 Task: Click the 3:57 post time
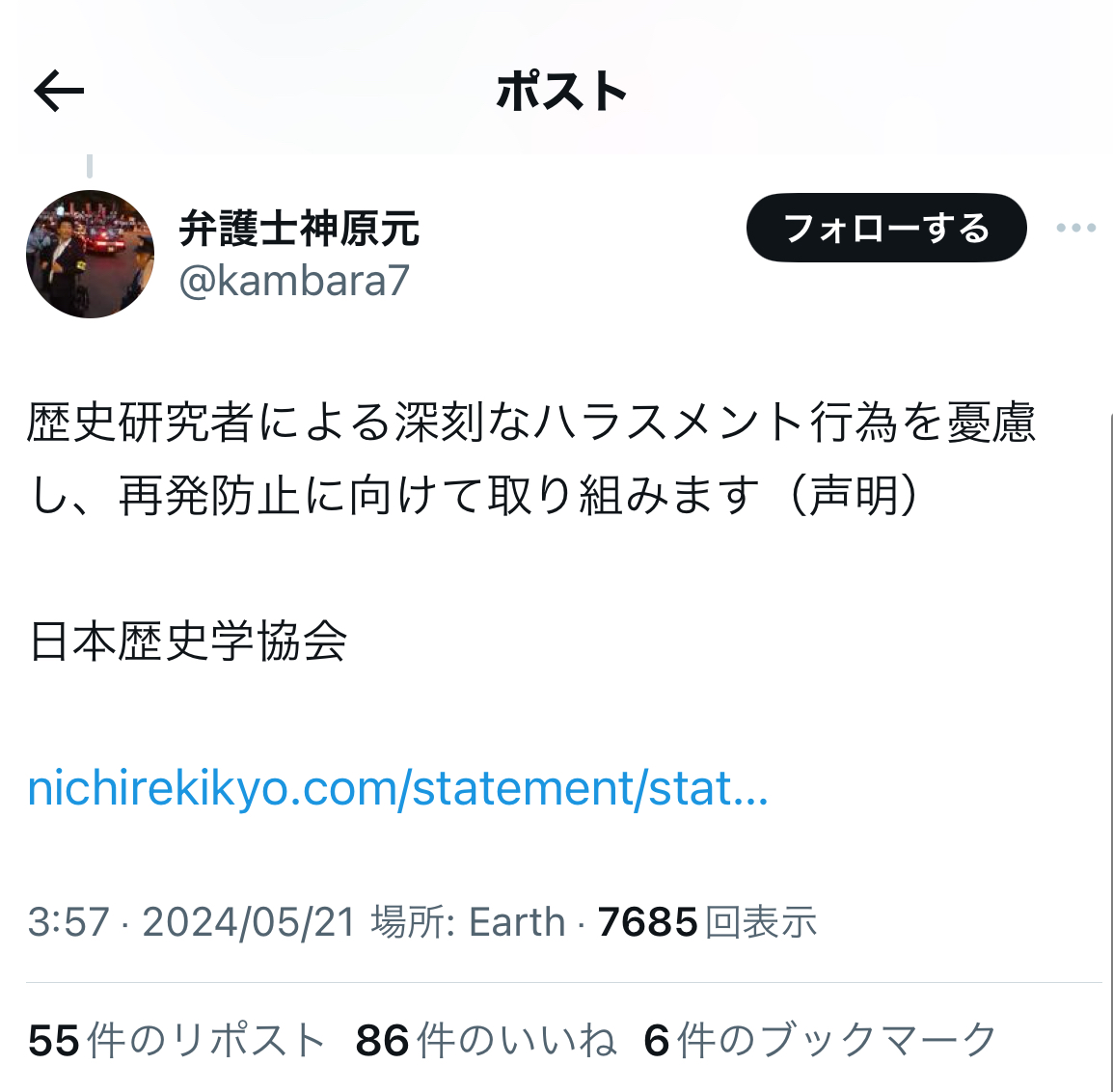click(x=68, y=922)
